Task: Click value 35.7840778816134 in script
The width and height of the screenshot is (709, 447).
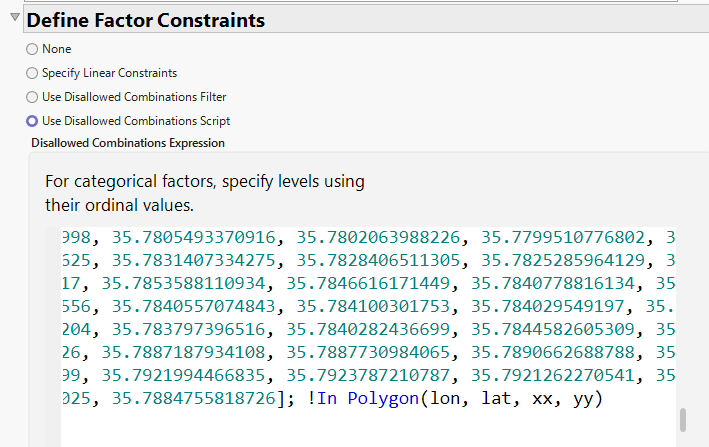Action: pyautogui.click(x=553, y=283)
